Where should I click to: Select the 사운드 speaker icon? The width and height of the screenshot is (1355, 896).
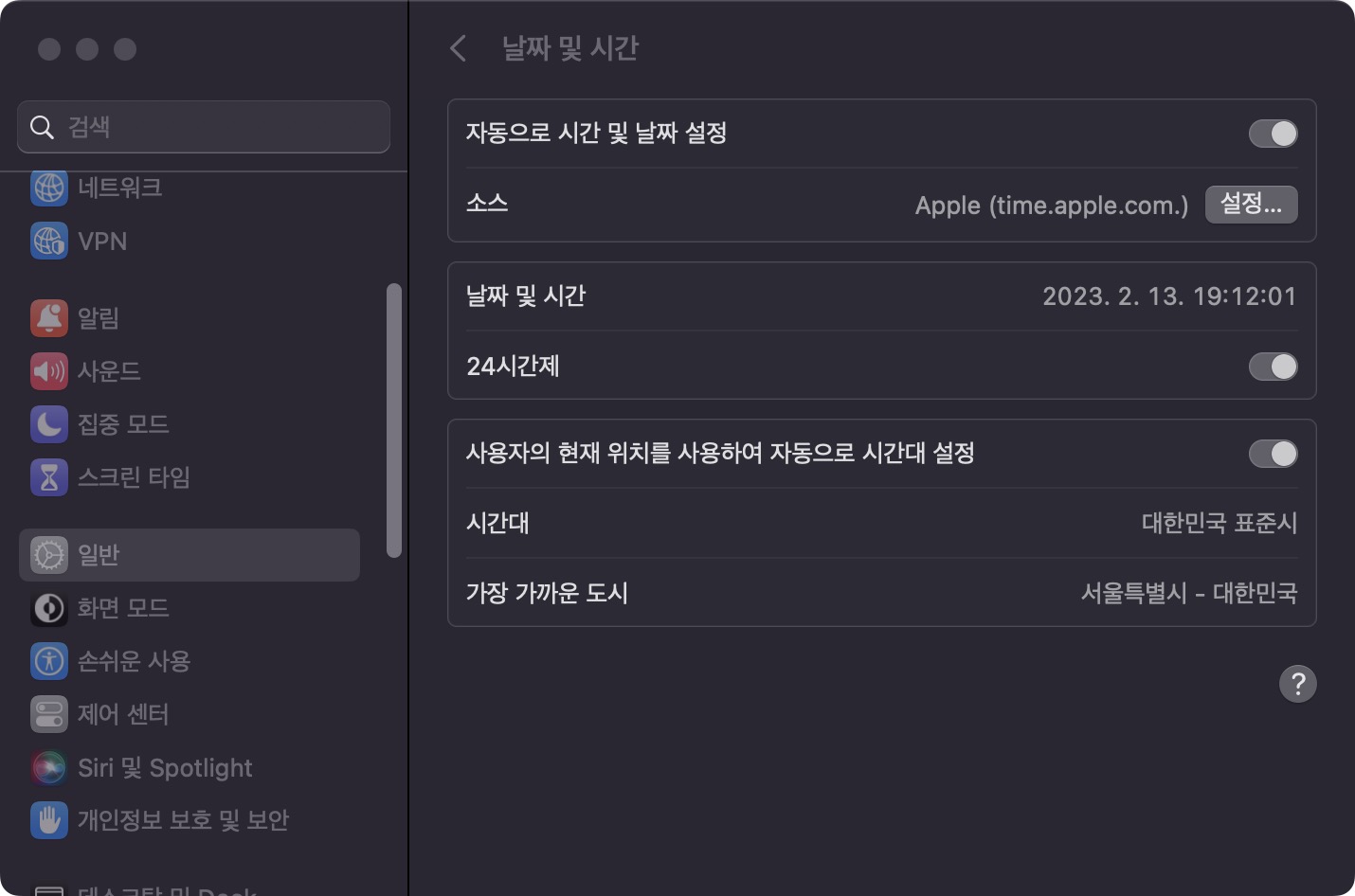coord(48,371)
